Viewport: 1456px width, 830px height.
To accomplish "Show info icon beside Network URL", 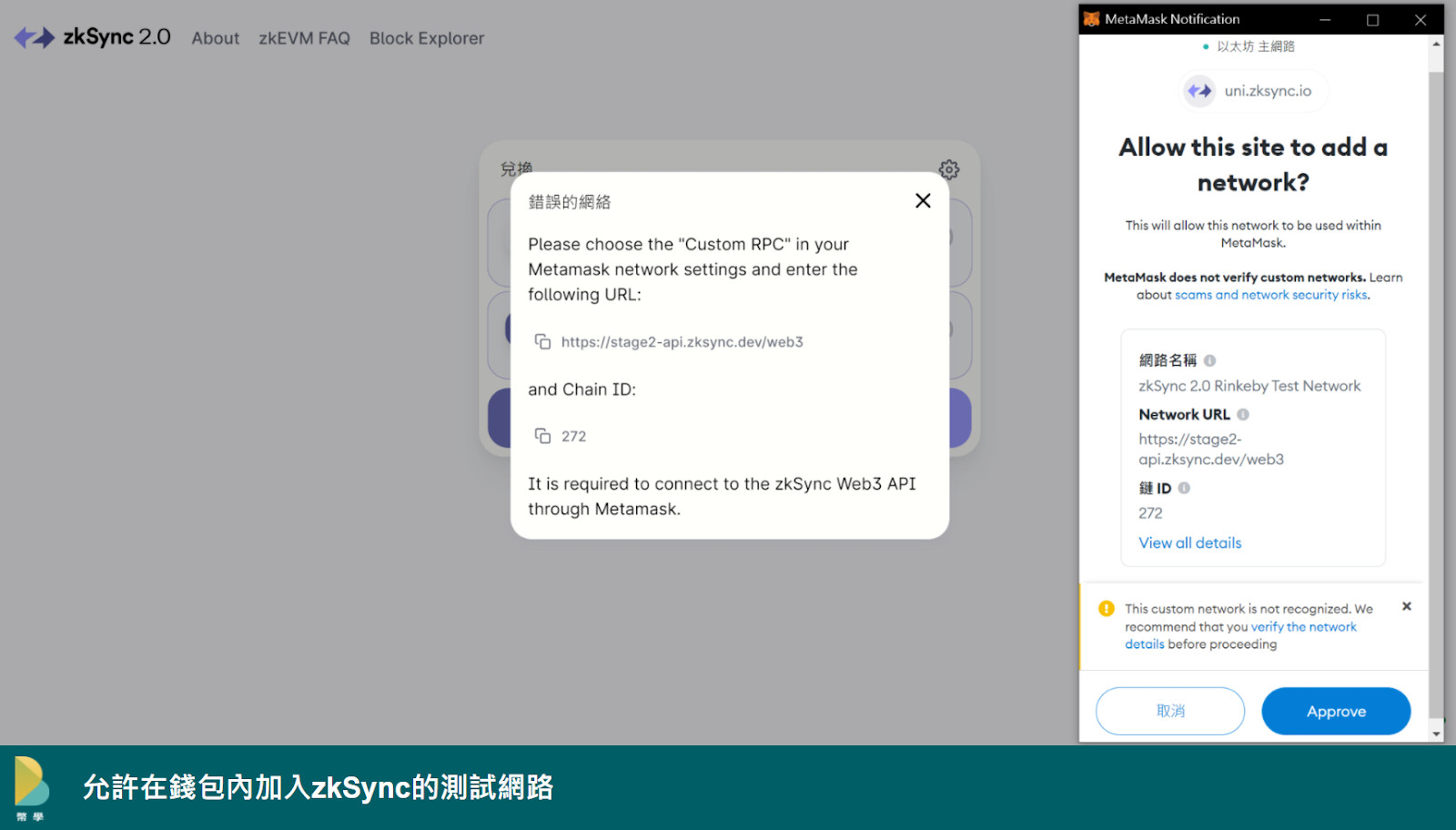I will (1243, 414).
